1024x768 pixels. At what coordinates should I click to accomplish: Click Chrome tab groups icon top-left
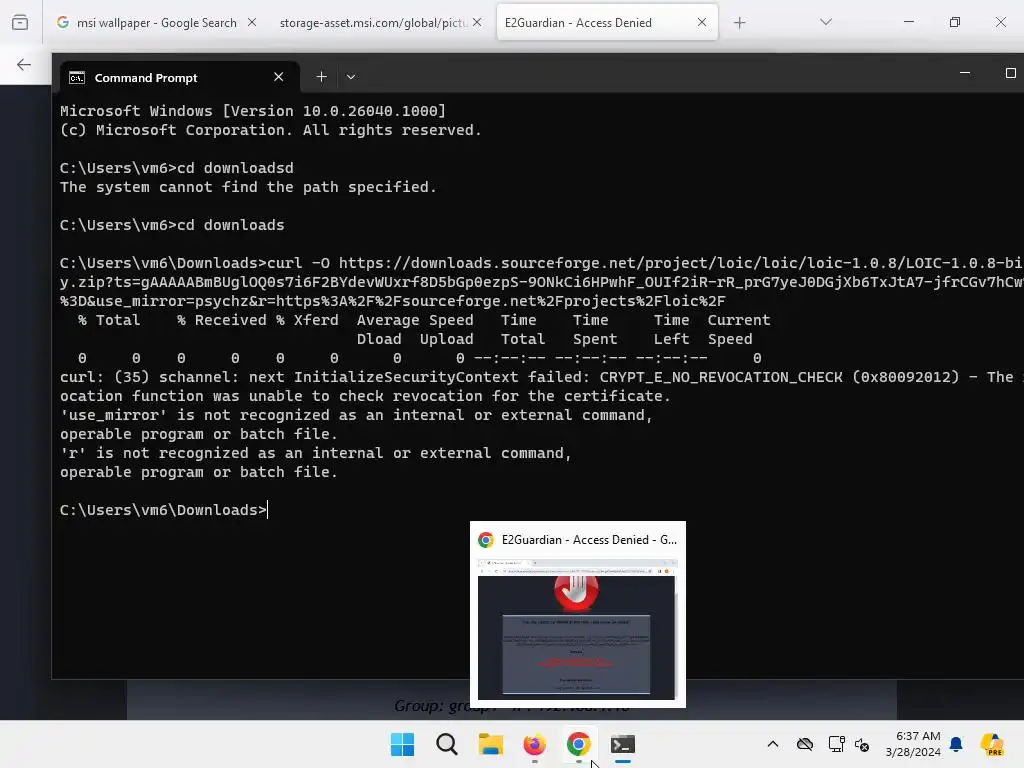pyautogui.click(x=20, y=22)
